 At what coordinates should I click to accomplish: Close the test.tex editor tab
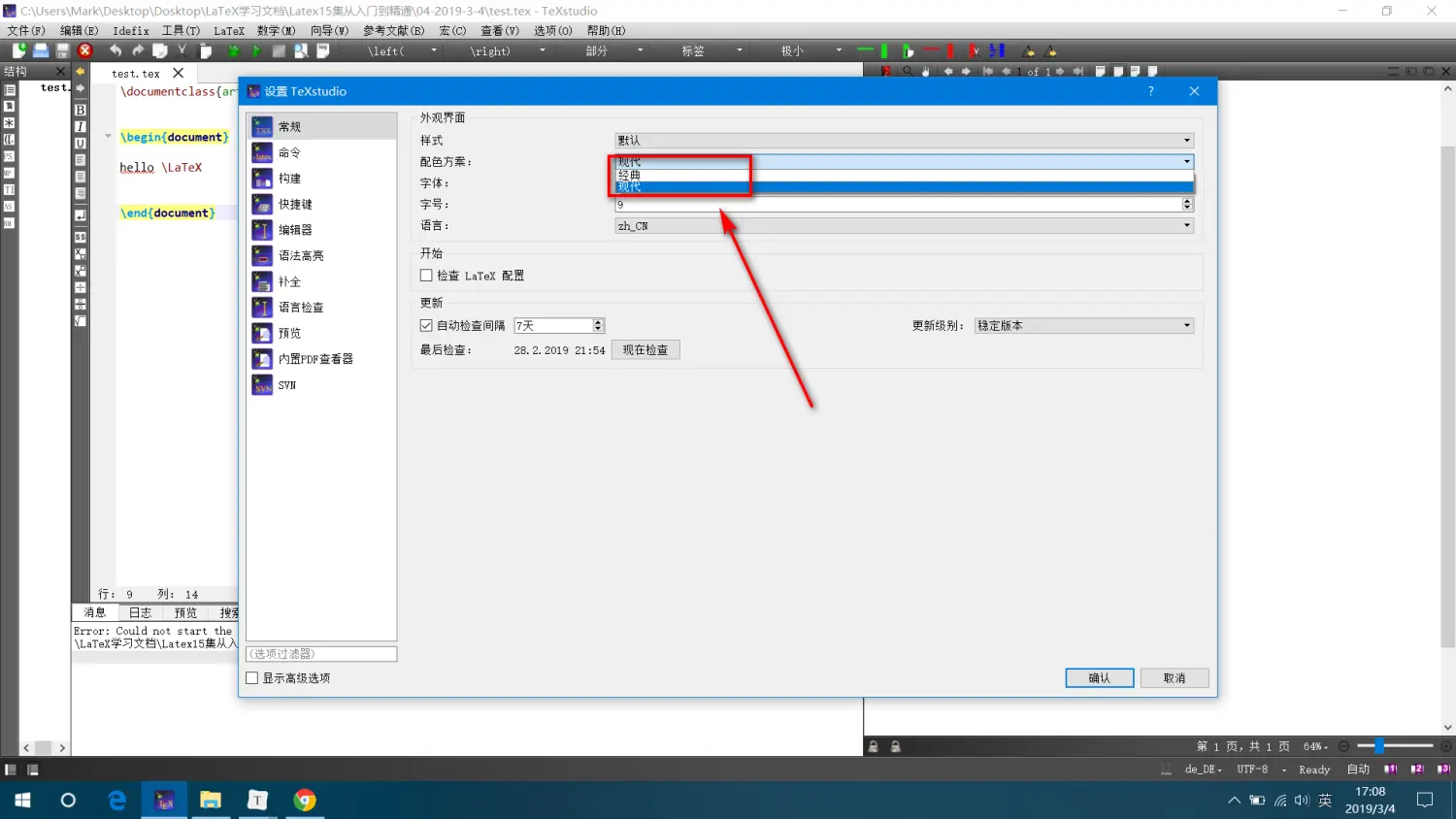(x=179, y=73)
